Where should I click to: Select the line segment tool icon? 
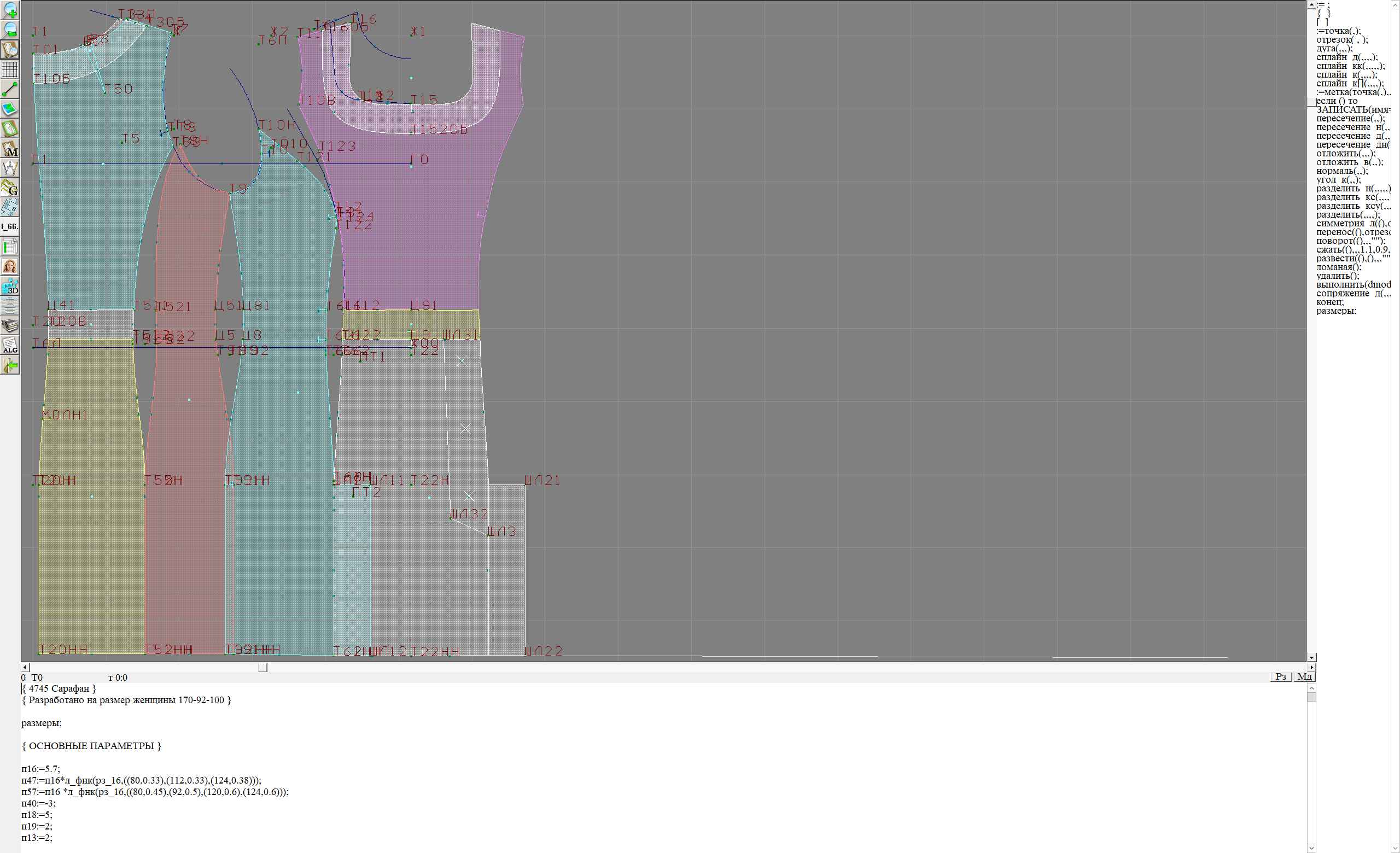(10, 89)
